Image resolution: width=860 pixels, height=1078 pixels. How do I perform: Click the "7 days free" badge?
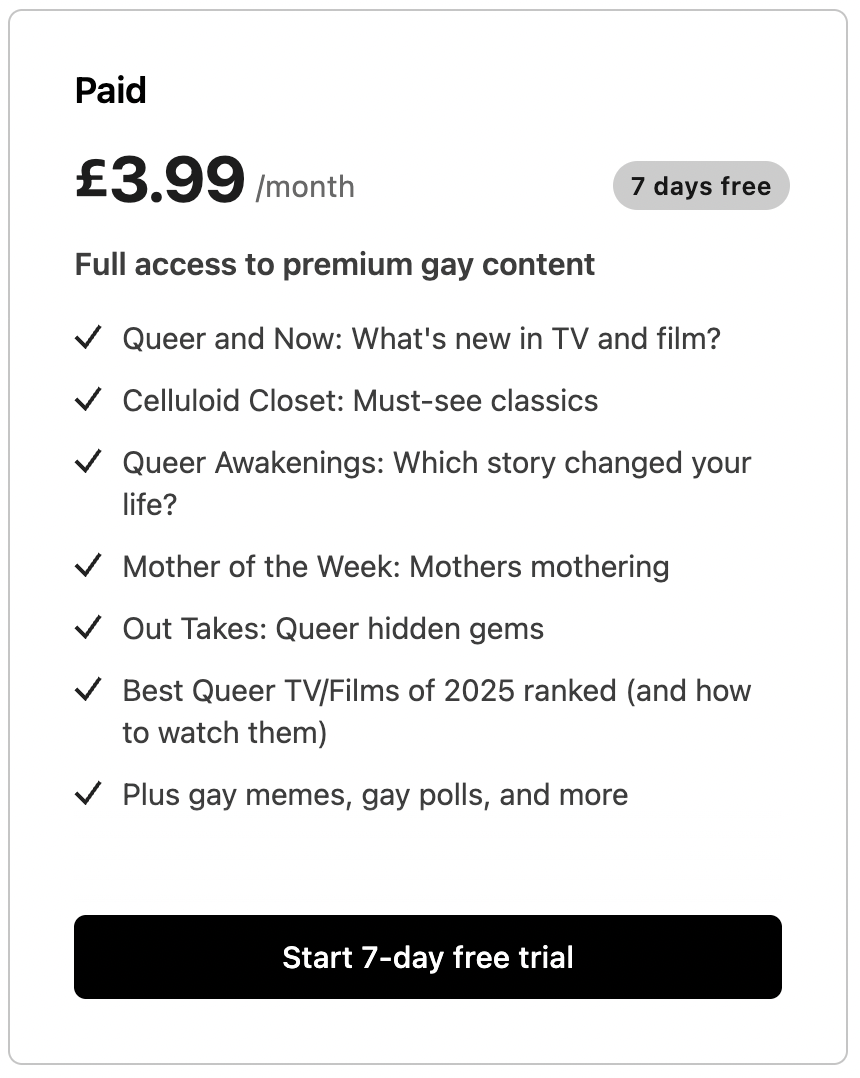701,187
